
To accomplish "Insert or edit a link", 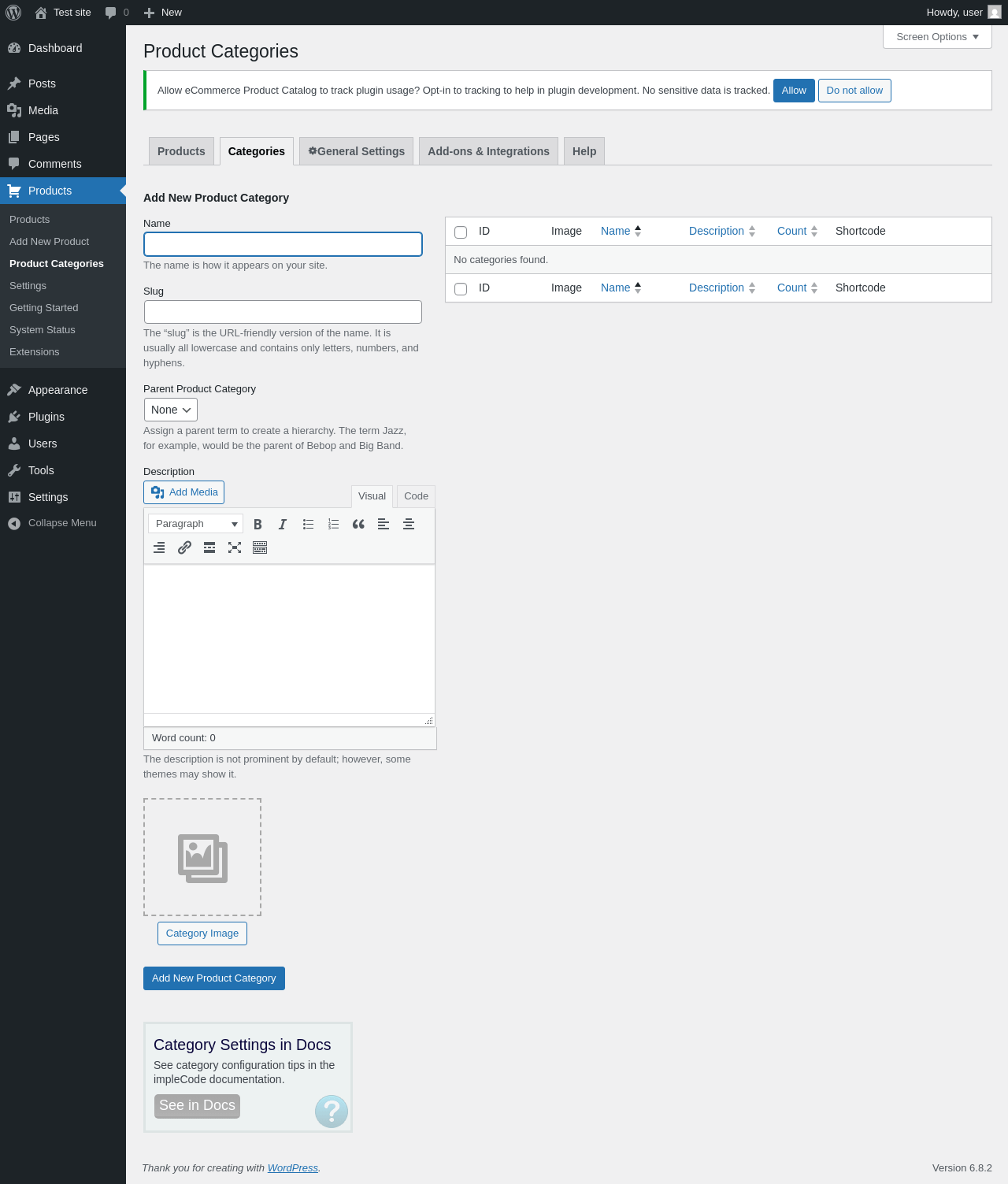I will (184, 547).
